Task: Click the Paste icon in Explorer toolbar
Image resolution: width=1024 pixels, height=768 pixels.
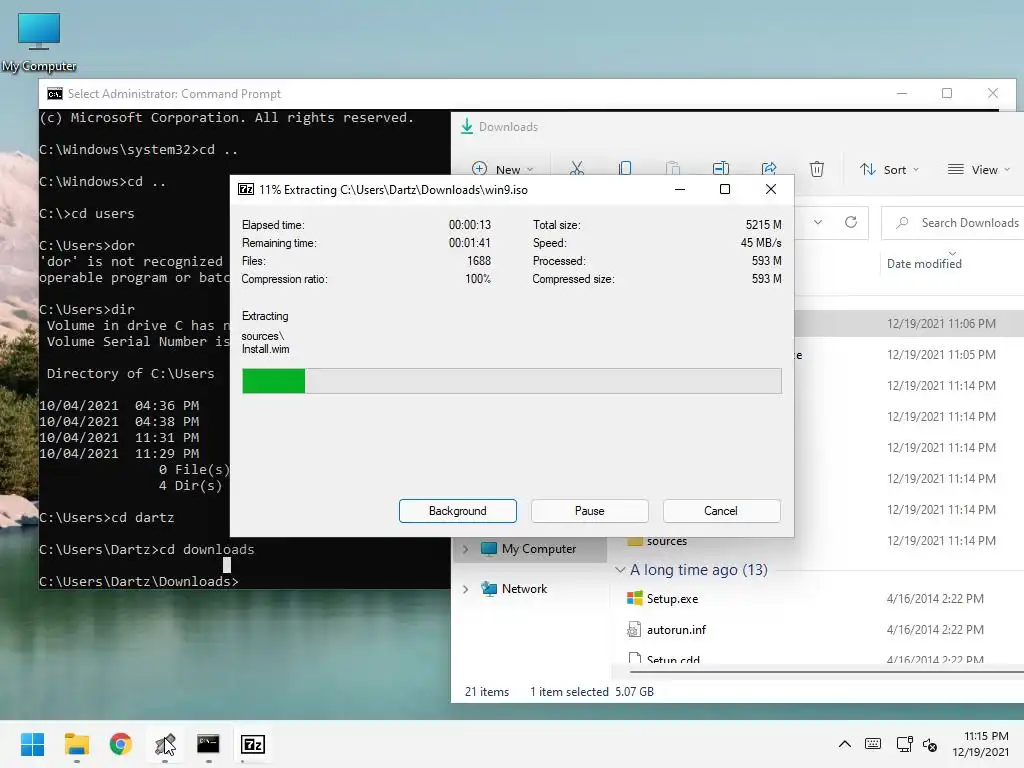Action: pyautogui.click(x=673, y=168)
